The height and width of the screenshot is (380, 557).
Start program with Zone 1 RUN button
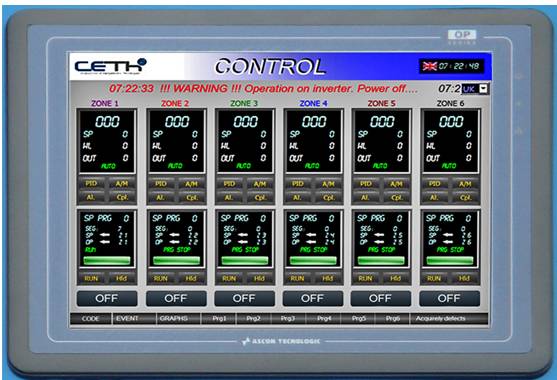[x=91, y=278]
